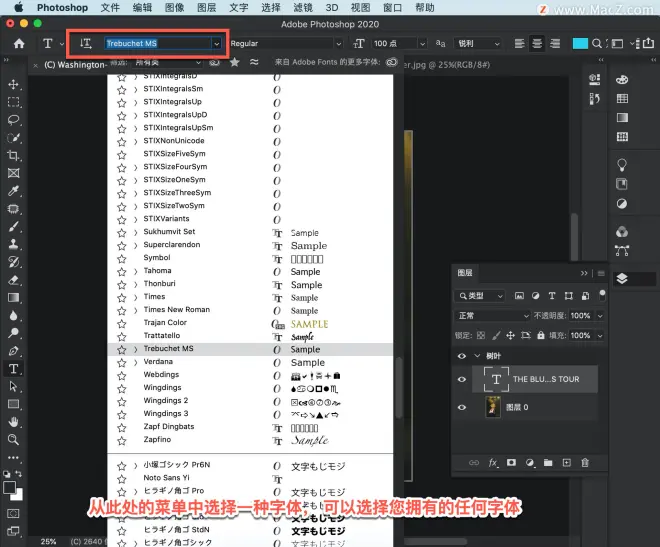
Task: Open the font size dropdown
Action: coord(422,43)
